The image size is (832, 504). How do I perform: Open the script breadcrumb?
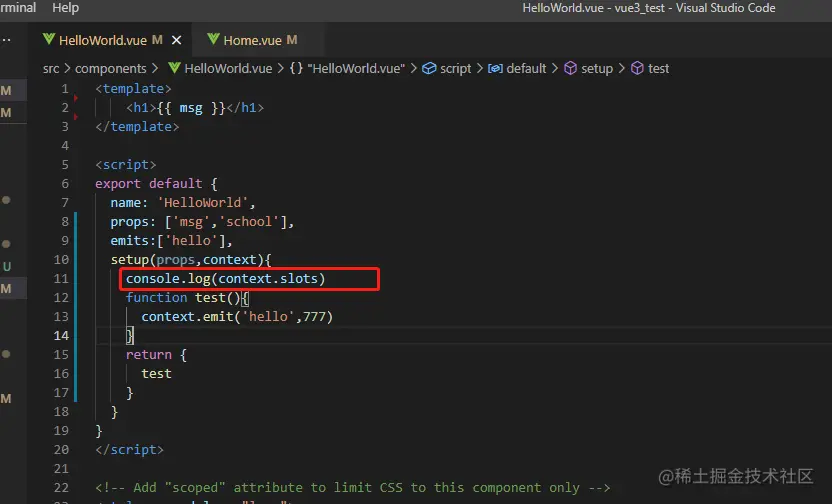click(455, 69)
